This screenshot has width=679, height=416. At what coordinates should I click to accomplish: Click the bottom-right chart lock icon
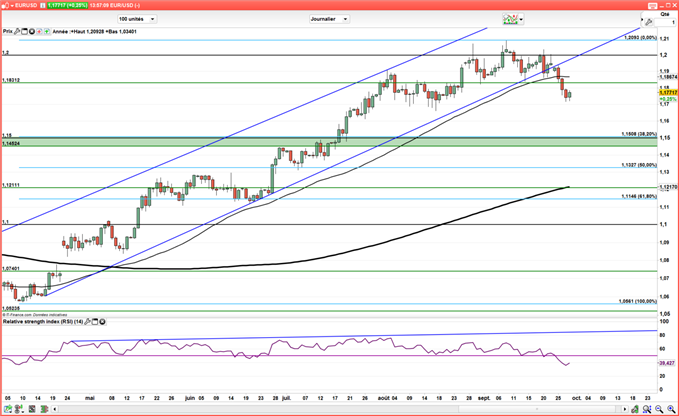(x=635, y=409)
